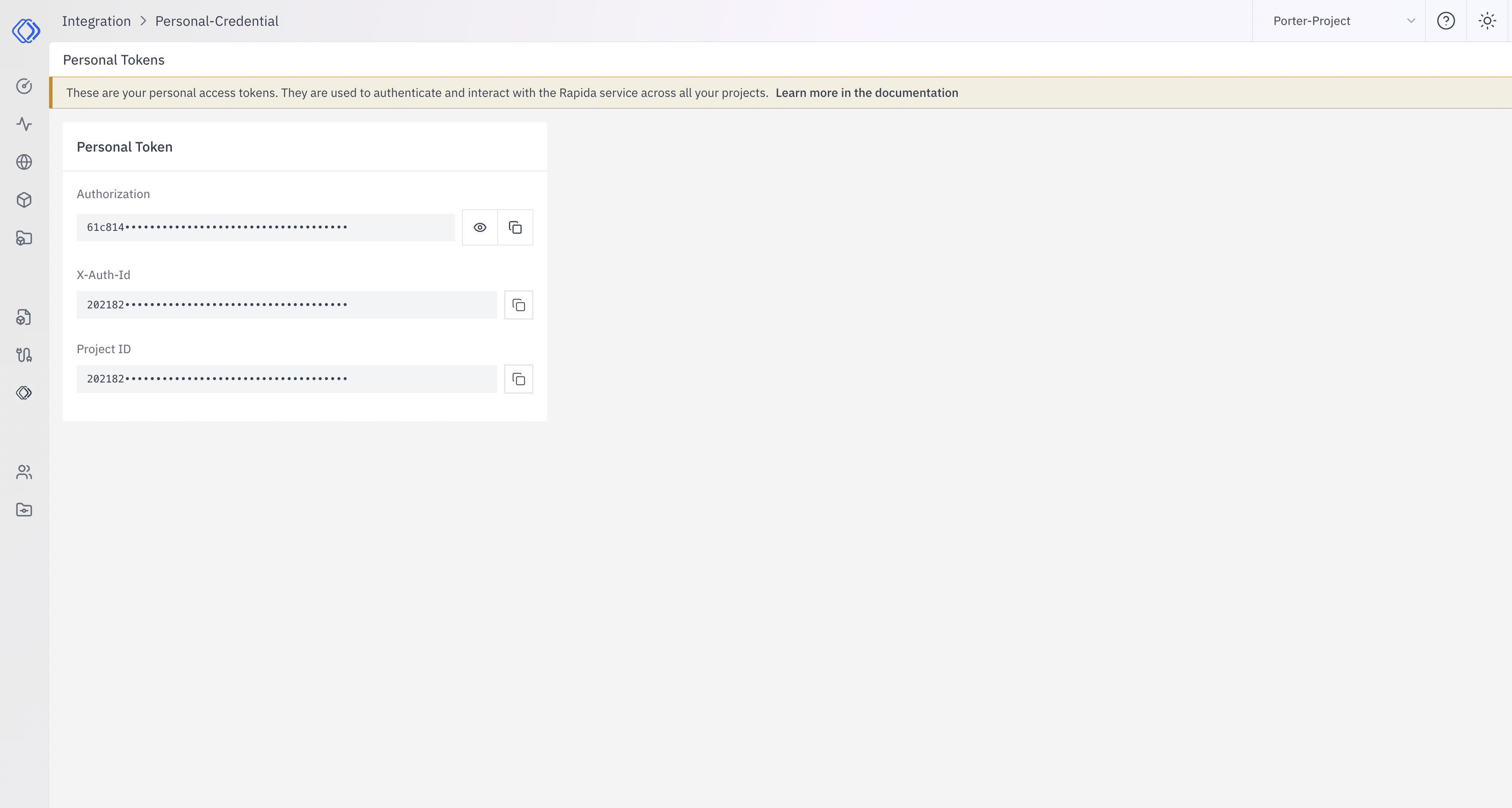This screenshot has width=1512, height=808.
Task: Reveal the hidden Authorization token value
Action: coord(480,227)
